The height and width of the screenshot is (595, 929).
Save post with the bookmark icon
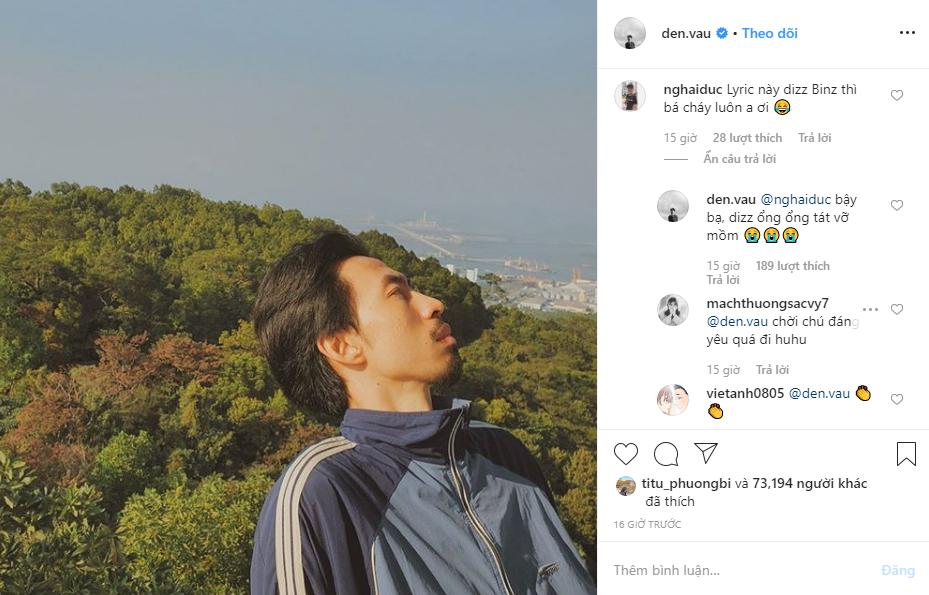(906, 454)
